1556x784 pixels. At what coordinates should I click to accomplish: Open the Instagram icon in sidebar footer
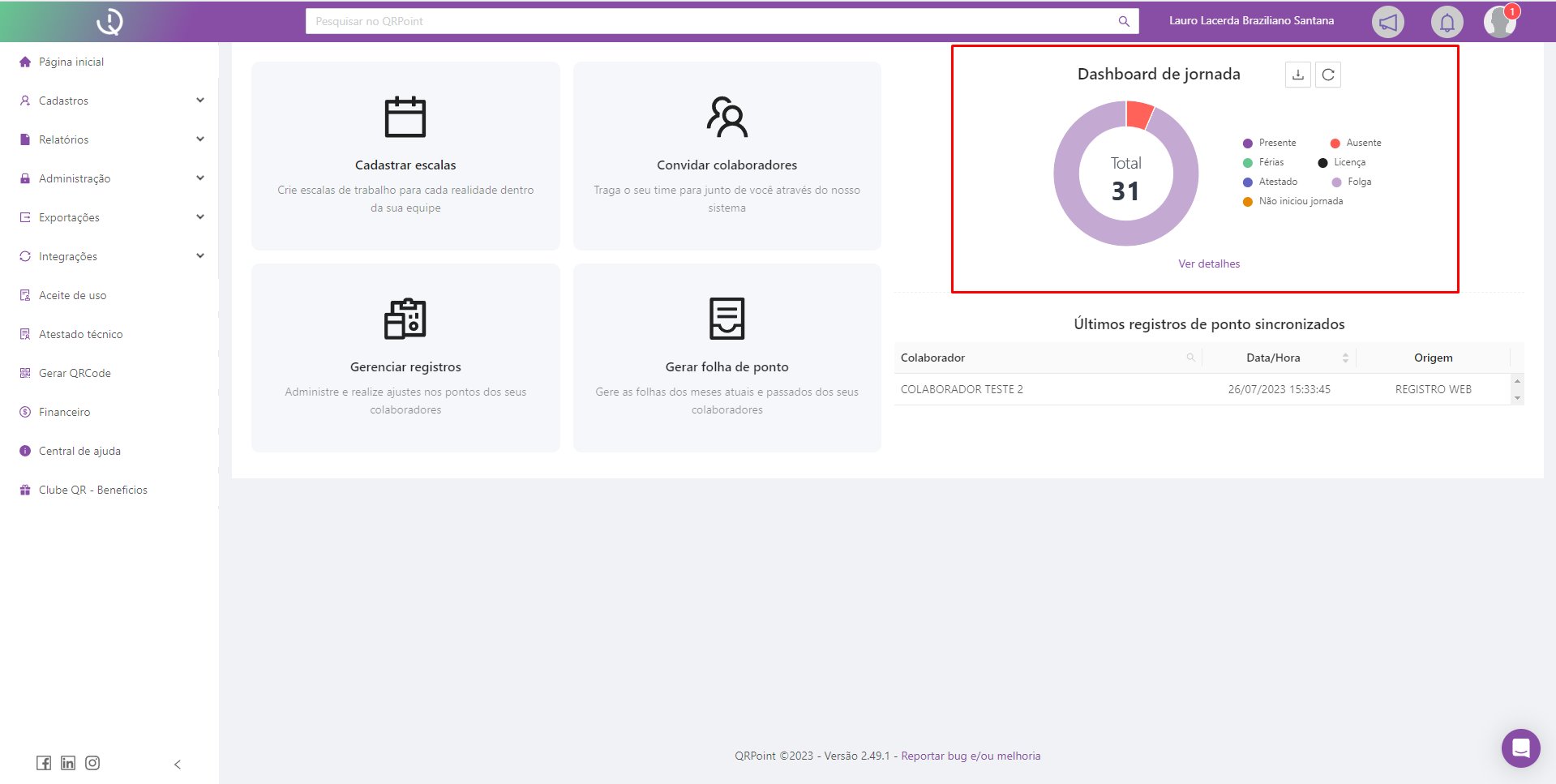pos(92,763)
